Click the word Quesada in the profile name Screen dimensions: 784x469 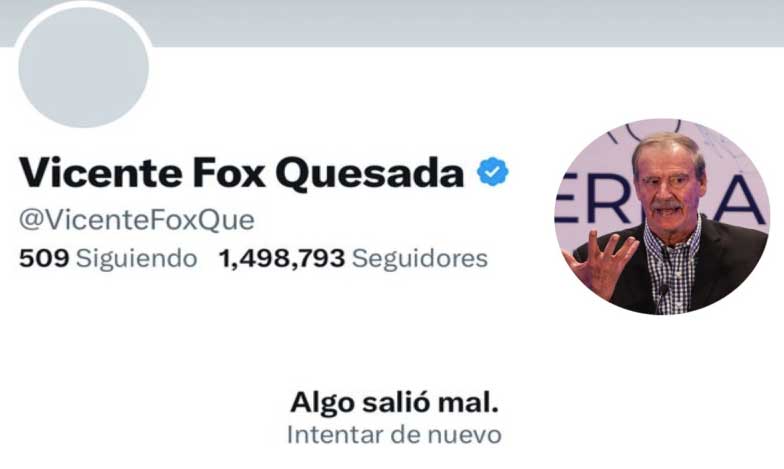point(370,174)
